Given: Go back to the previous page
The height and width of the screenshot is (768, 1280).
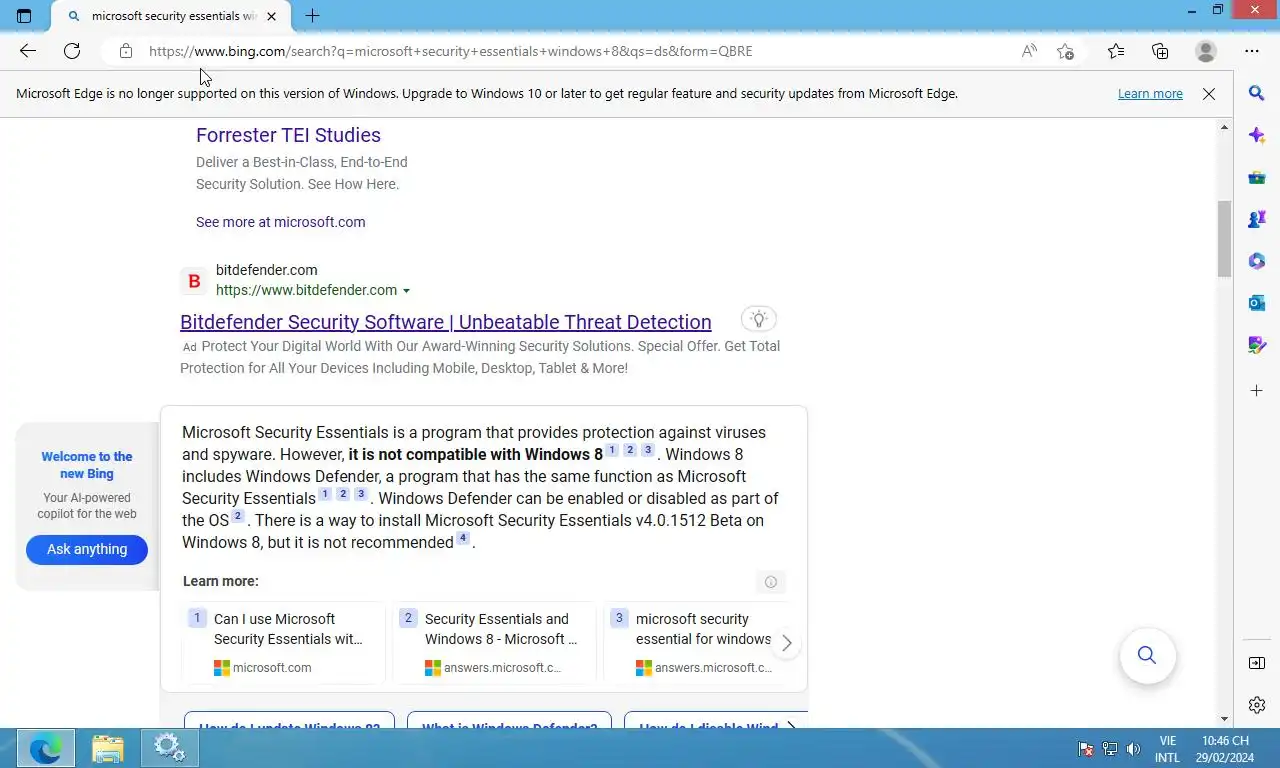Looking at the screenshot, I should coord(27,51).
